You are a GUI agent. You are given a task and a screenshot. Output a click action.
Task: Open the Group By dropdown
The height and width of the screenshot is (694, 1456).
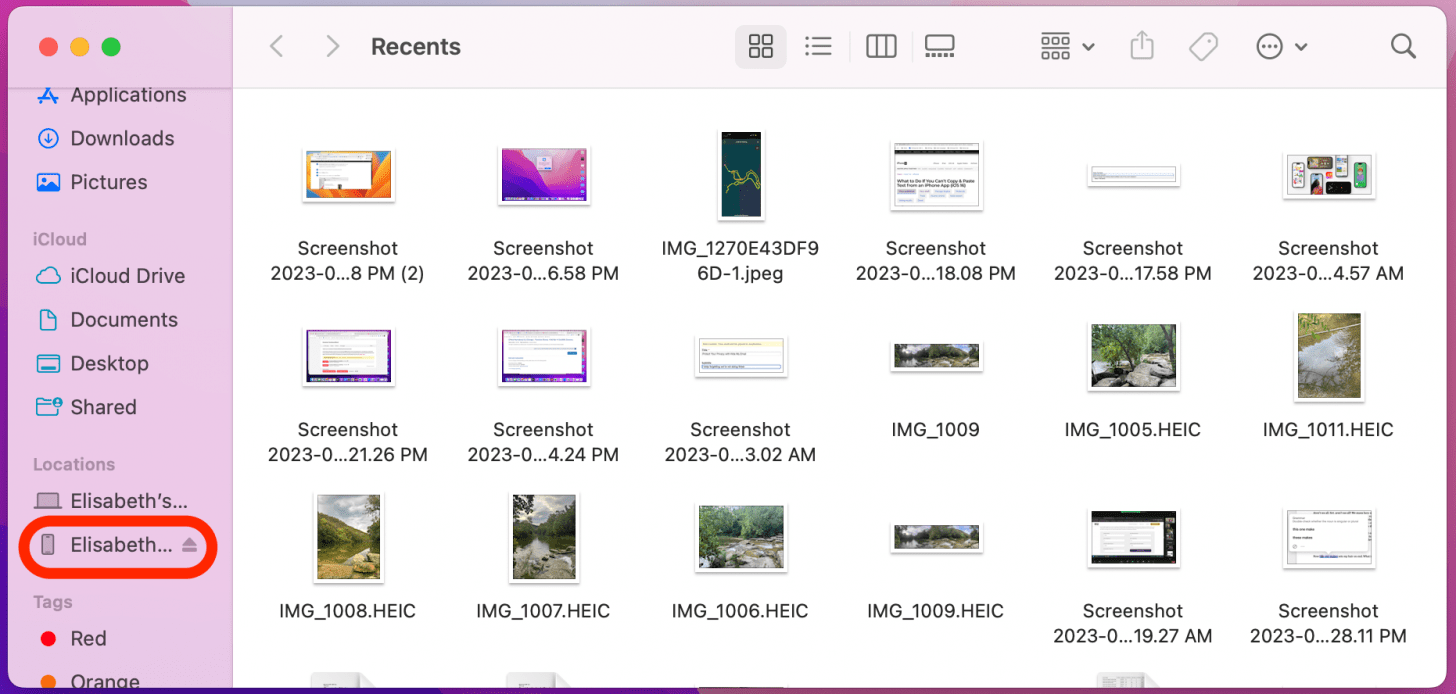1067,46
